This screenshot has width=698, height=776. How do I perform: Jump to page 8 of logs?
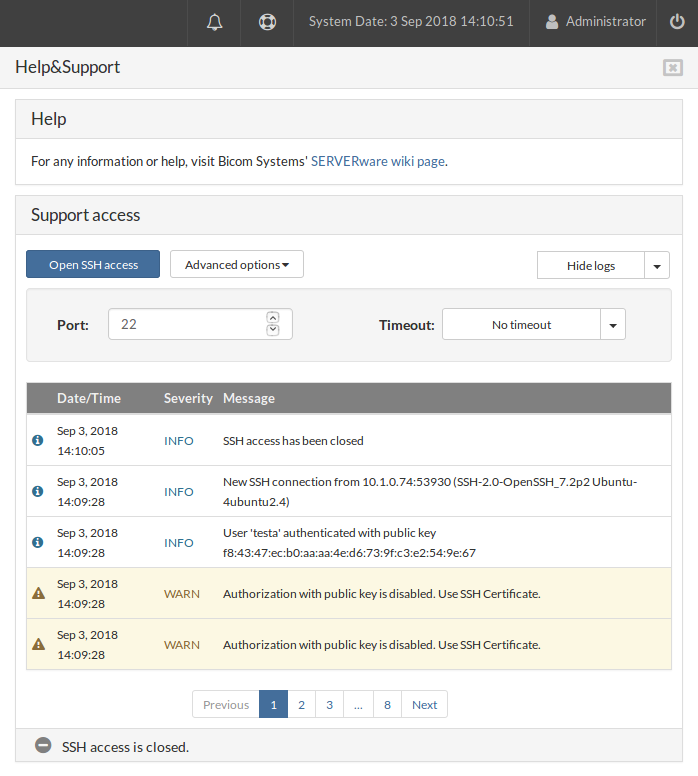[x=387, y=705]
